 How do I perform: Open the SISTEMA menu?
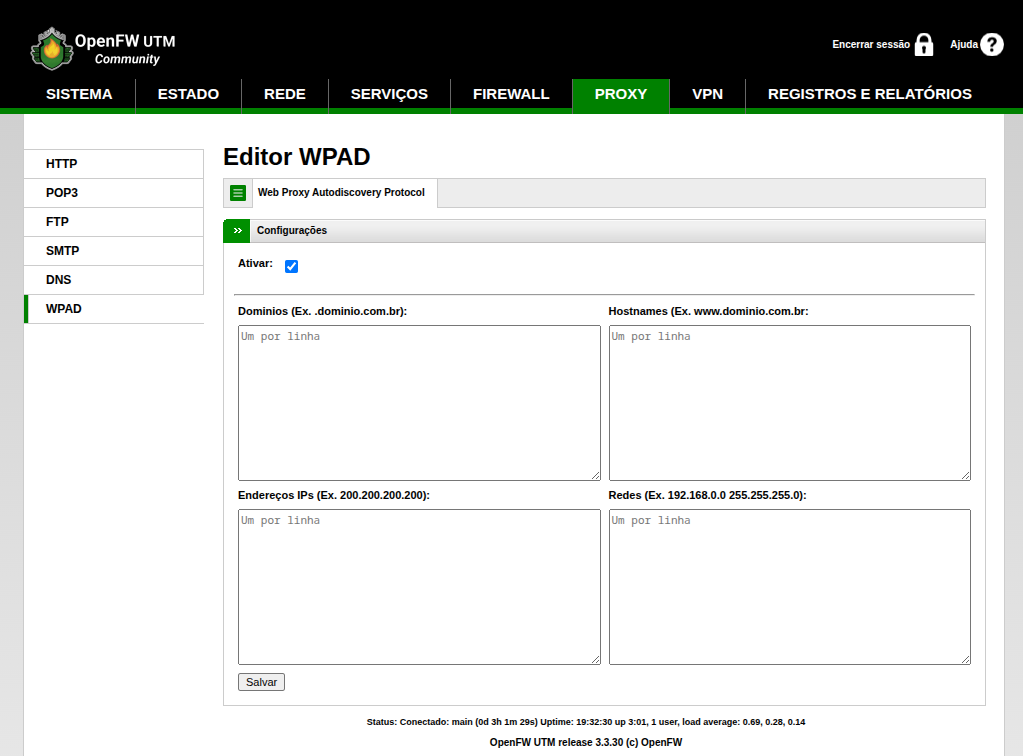[x=79, y=95]
